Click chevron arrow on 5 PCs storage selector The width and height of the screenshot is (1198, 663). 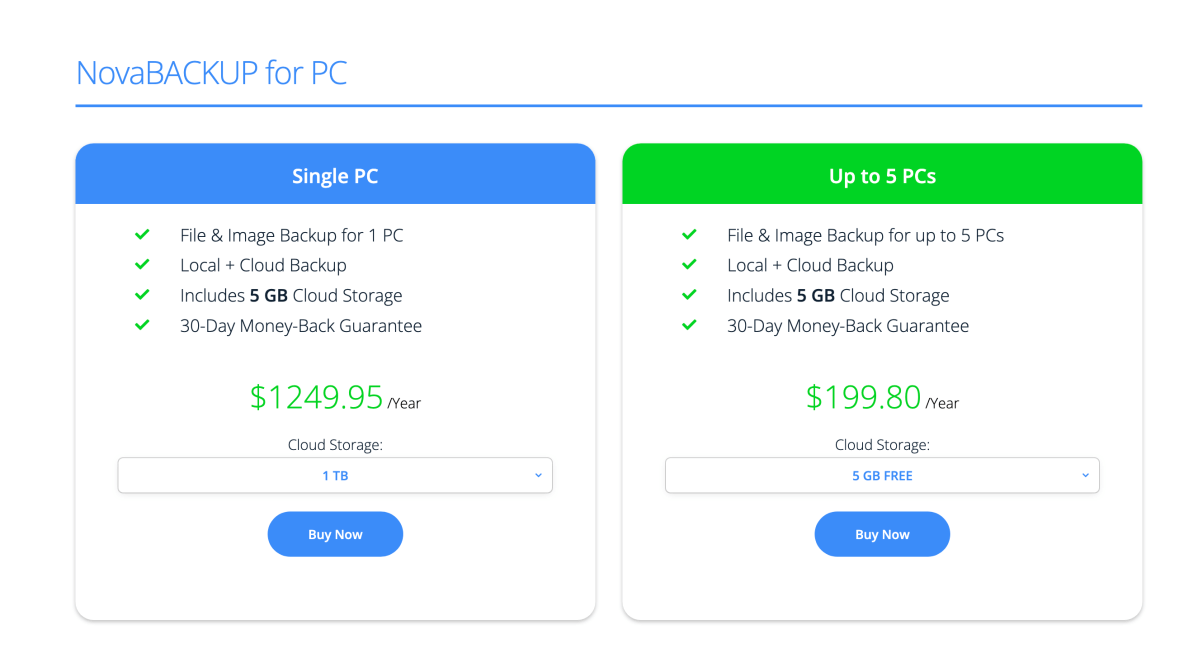[1085, 475]
